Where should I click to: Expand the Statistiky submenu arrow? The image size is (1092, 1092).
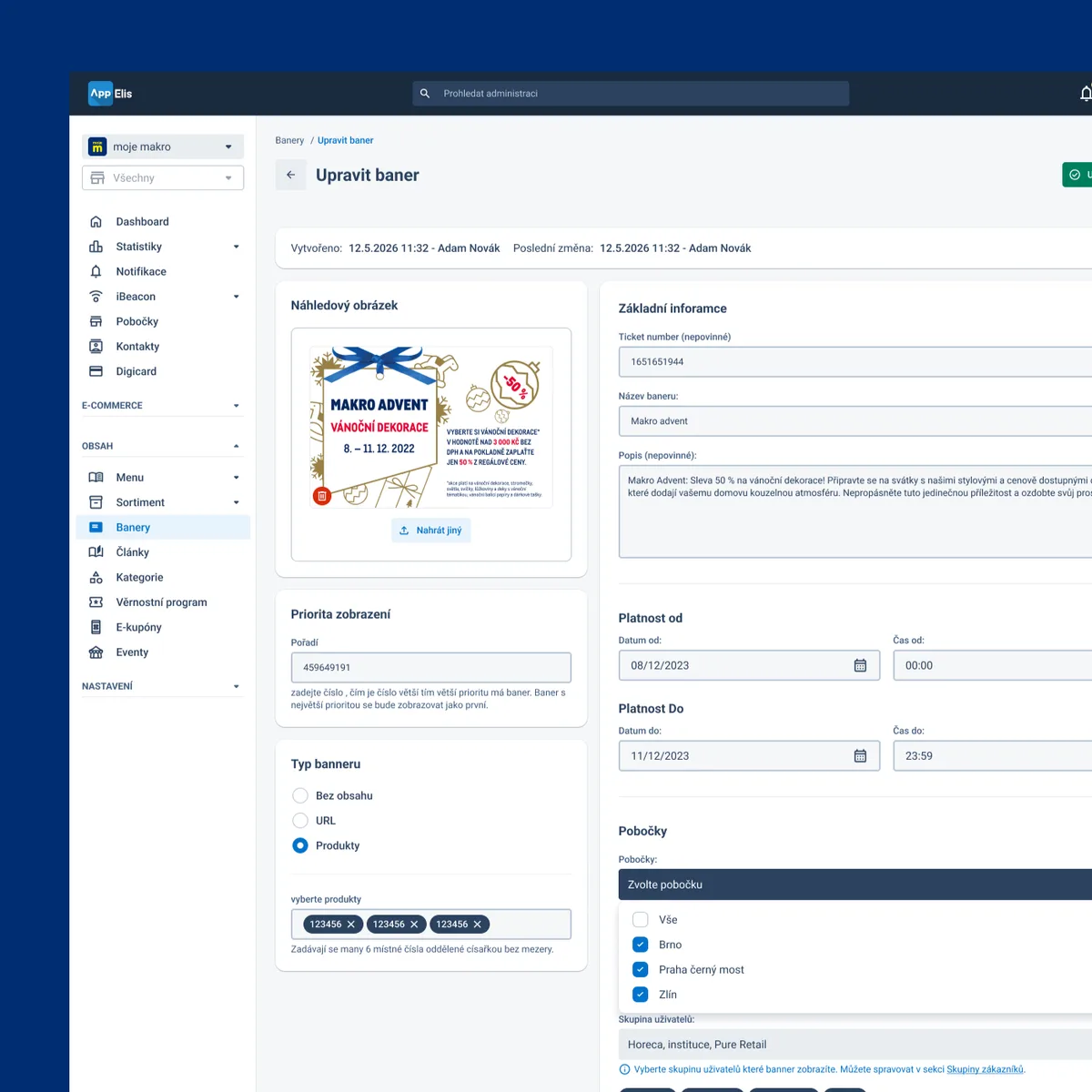click(x=237, y=247)
